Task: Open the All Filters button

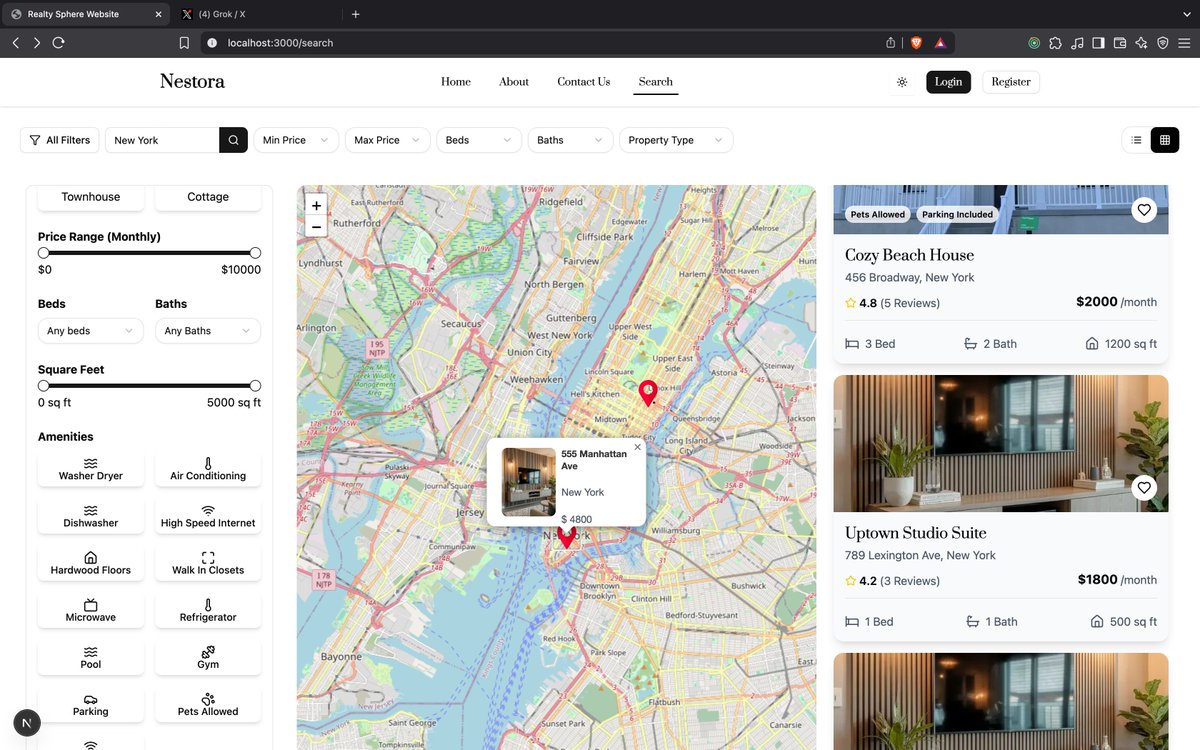Action: 59,140
